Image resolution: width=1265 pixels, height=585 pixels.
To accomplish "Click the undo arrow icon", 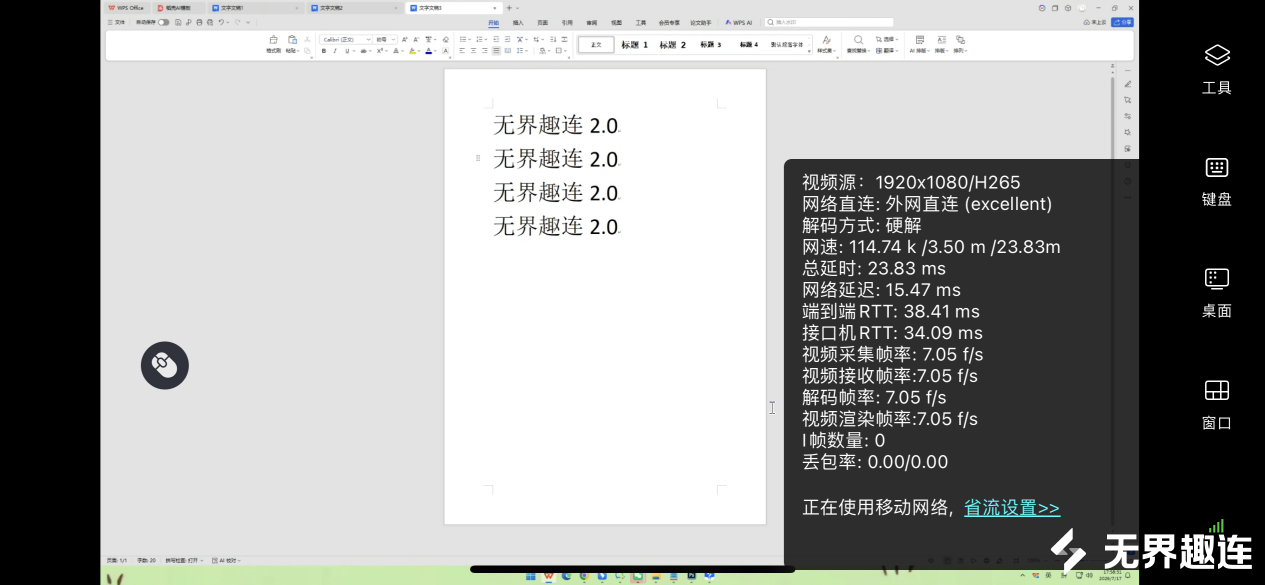I will (x=220, y=22).
